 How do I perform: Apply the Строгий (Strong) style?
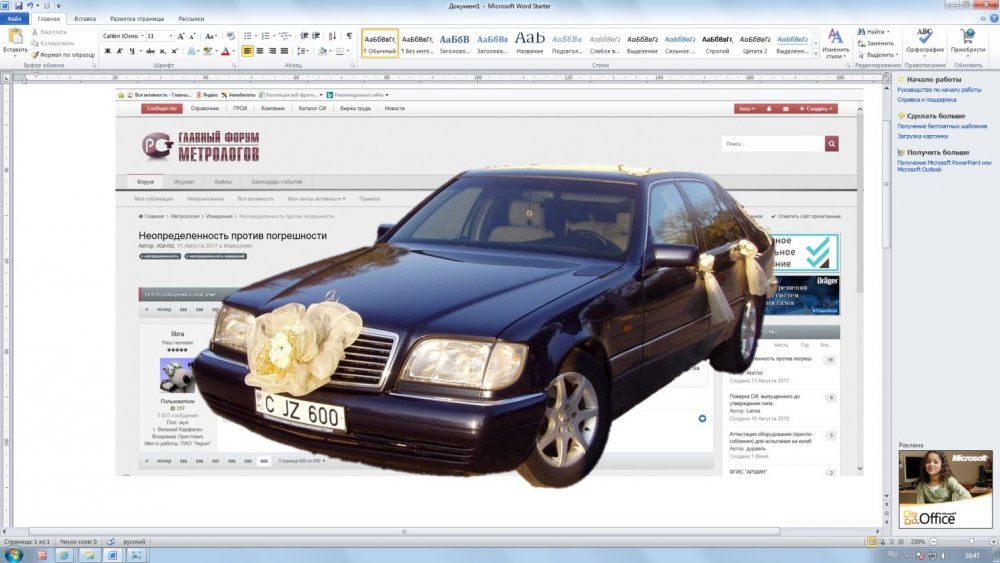click(717, 43)
